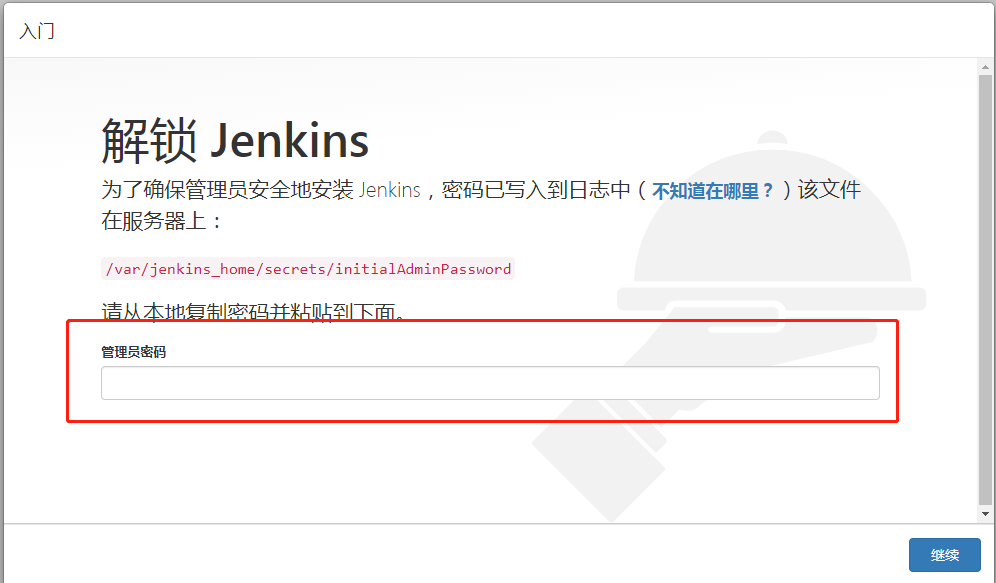Click the 入门 dialog title

[x=37, y=30]
